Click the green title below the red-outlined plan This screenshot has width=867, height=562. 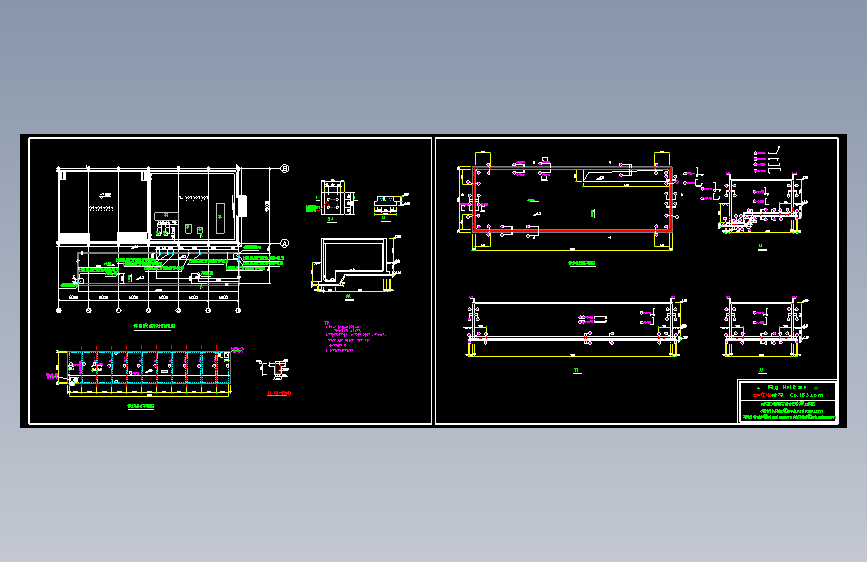tap(582, 263)
